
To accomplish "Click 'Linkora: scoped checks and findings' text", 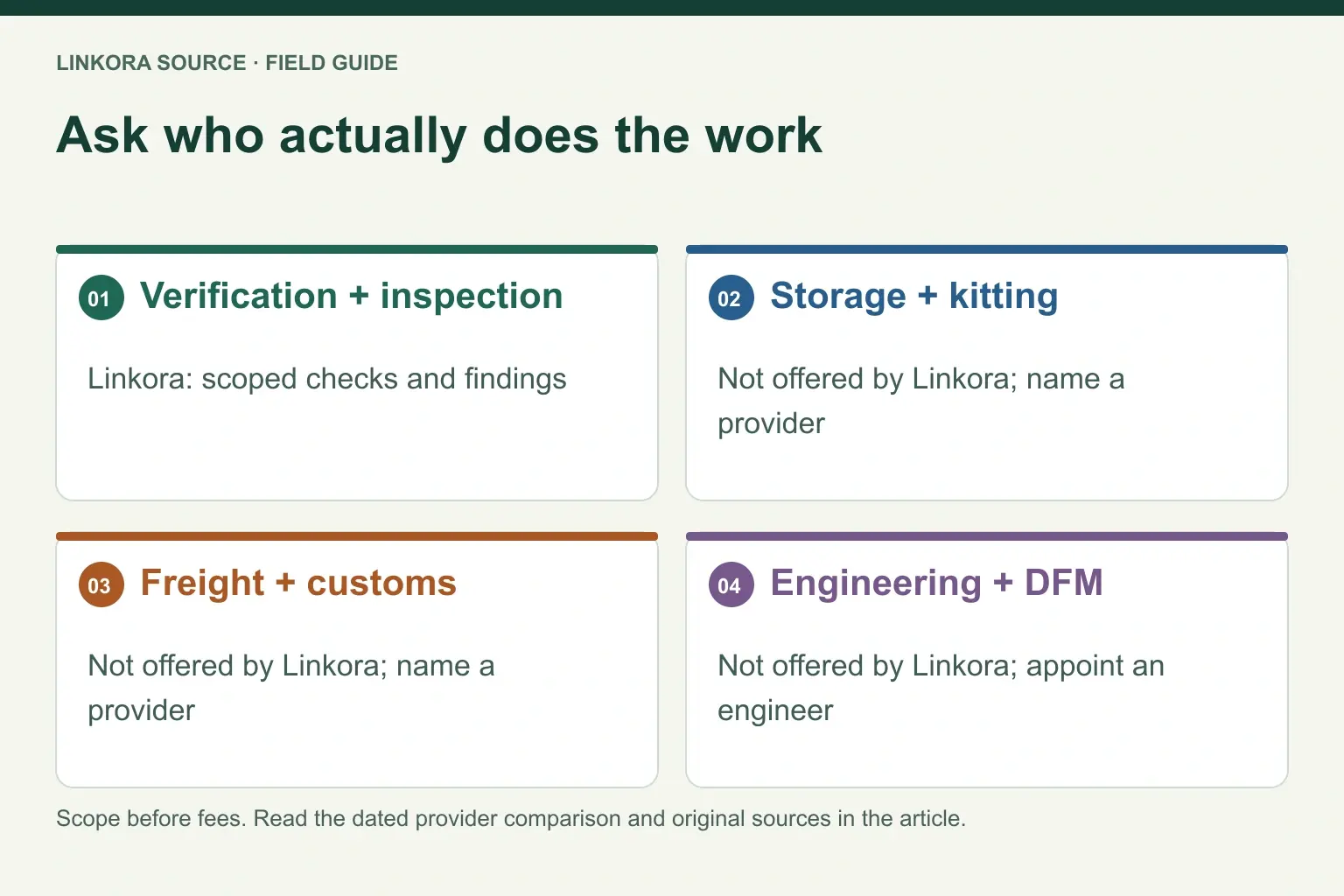I will point(327,379).
